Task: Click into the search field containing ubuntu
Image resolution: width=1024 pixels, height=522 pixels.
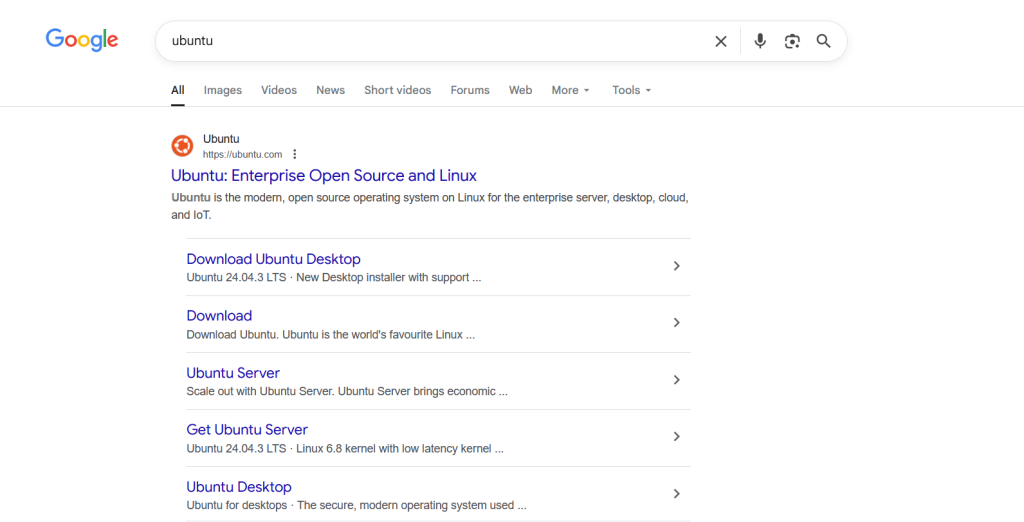Action: pyautogui.click(x=430, y=41)
